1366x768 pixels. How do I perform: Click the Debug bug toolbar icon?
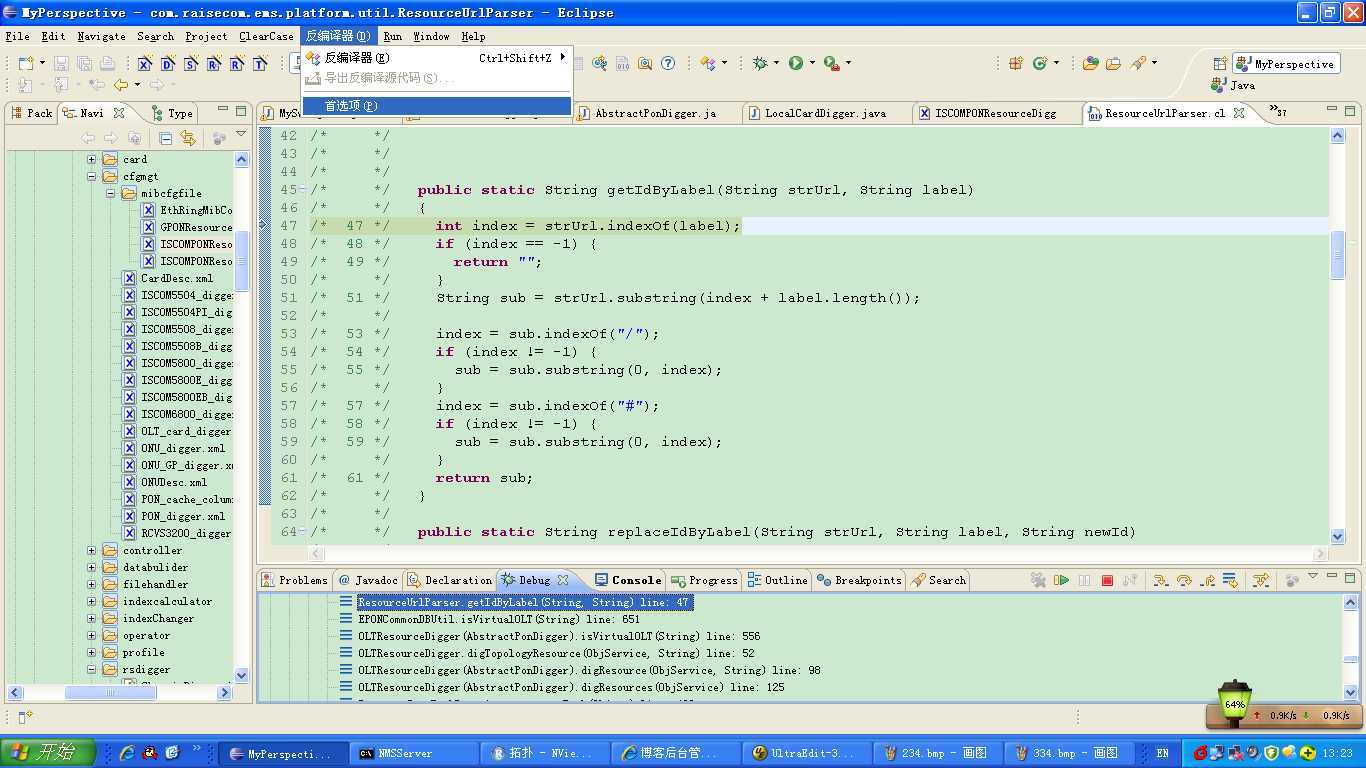click(760, 63)
